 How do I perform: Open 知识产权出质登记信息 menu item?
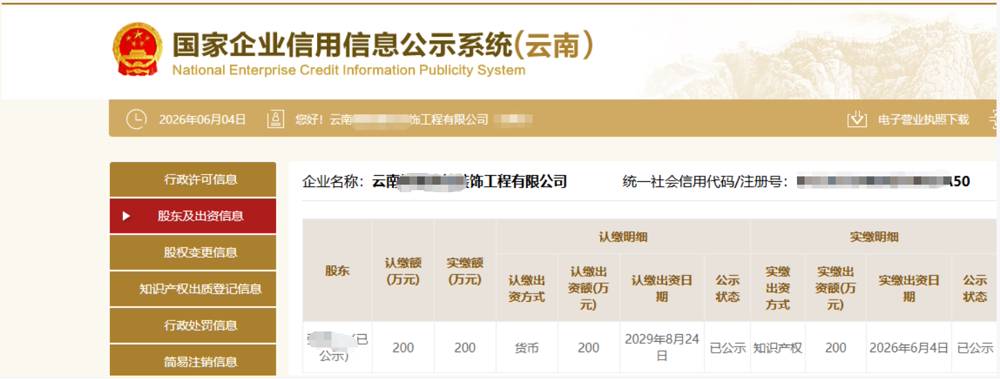[193, 288]
